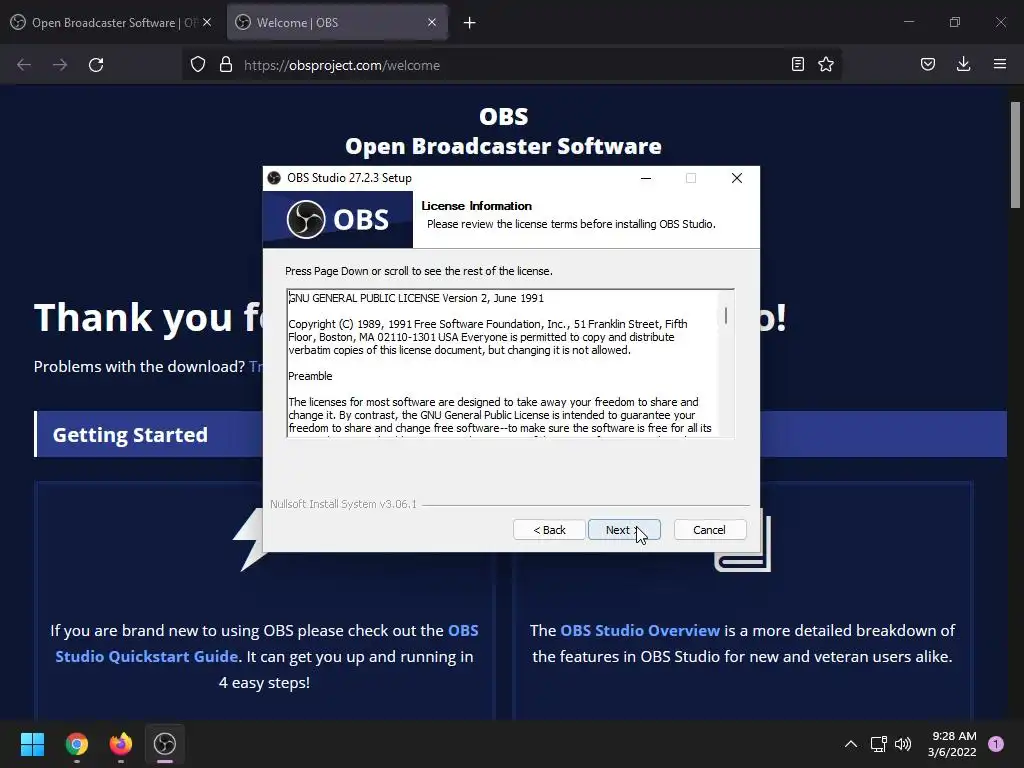1024x768 pixels.
Task: Close the OBS Studio Setup dialog
Action: click(x=737, y=178)
